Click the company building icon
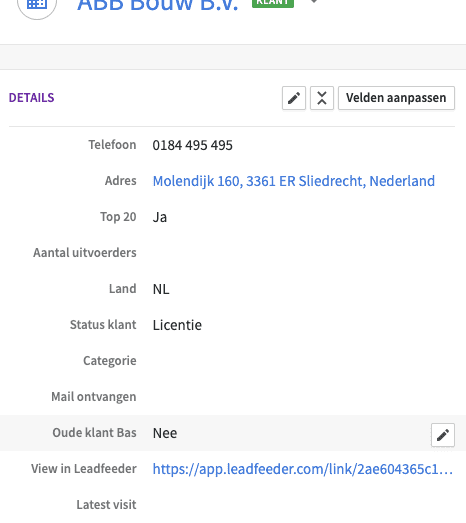The width and height of the screenshot is (466, 523). click(37, 5)
